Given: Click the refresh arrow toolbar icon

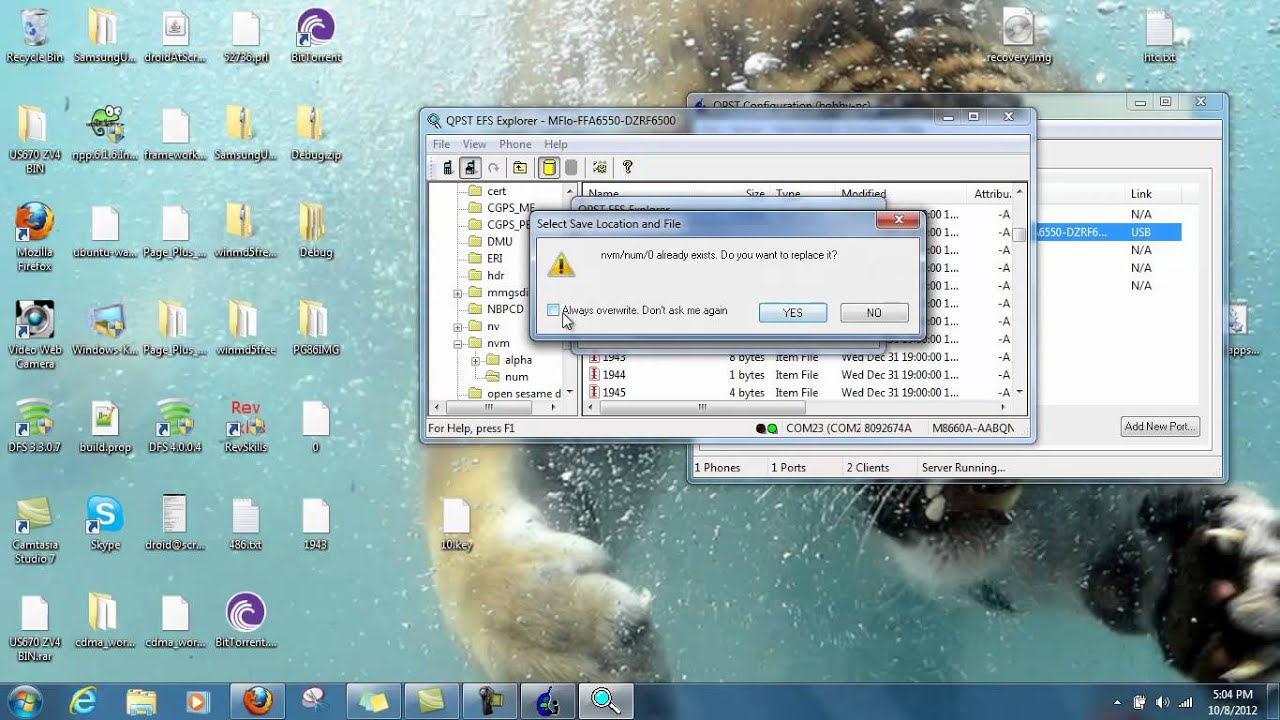Looking at the screenshot, I should (493, 168).
